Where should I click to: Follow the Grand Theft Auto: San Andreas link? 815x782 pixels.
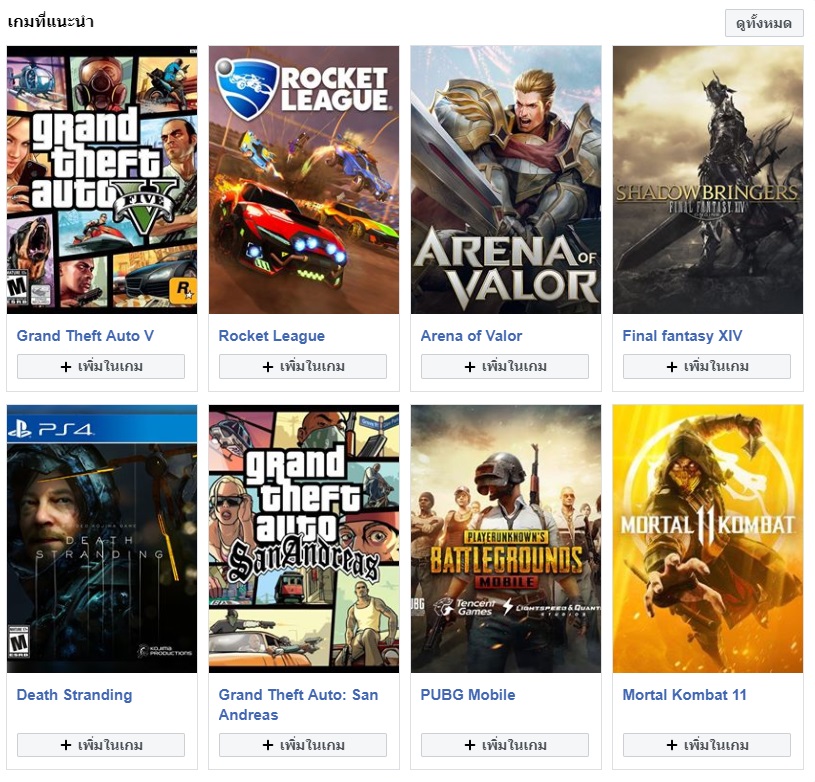[x=298, y=705]
